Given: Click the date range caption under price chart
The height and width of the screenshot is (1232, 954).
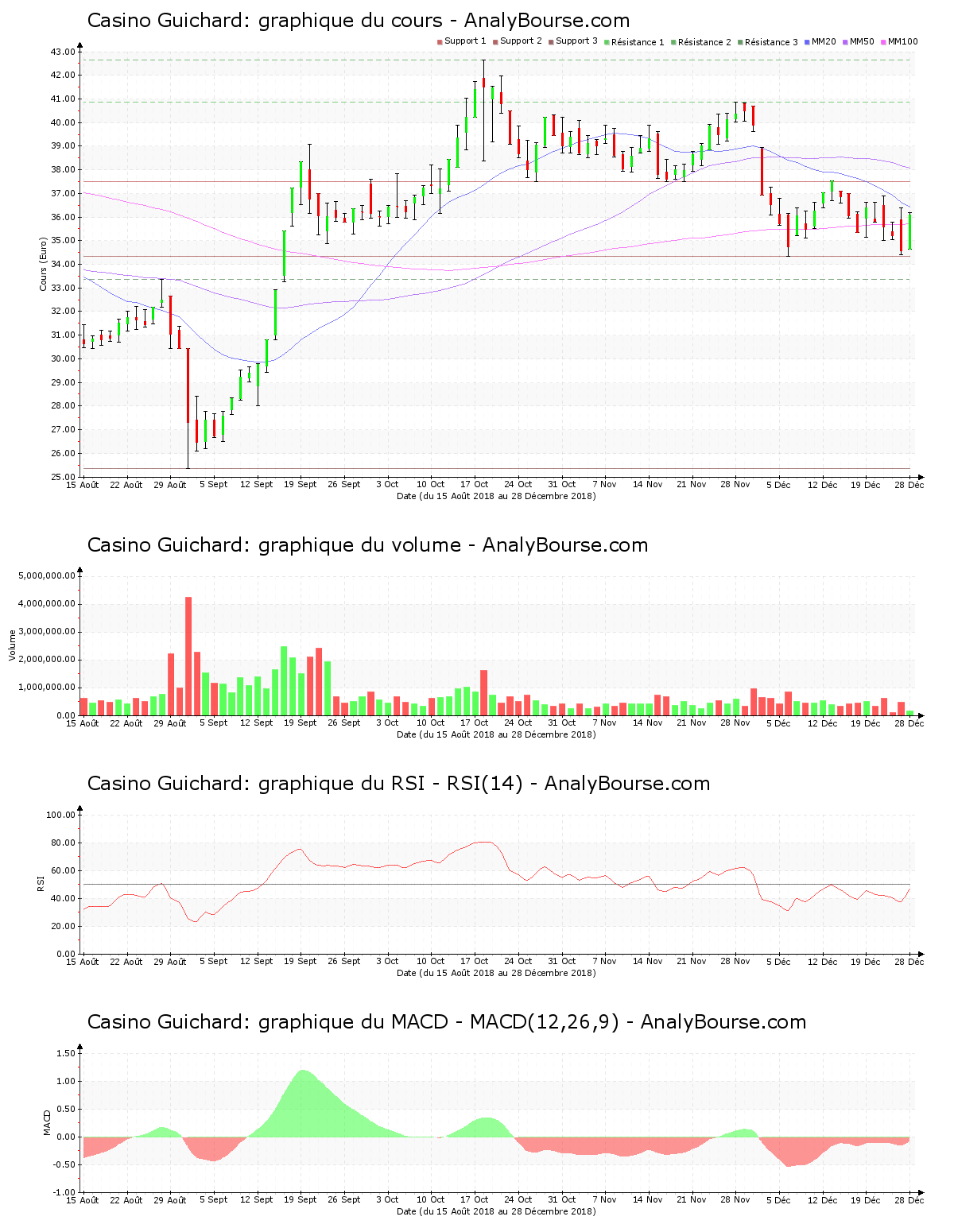Looking at the screenshot, I should point(496,496).
